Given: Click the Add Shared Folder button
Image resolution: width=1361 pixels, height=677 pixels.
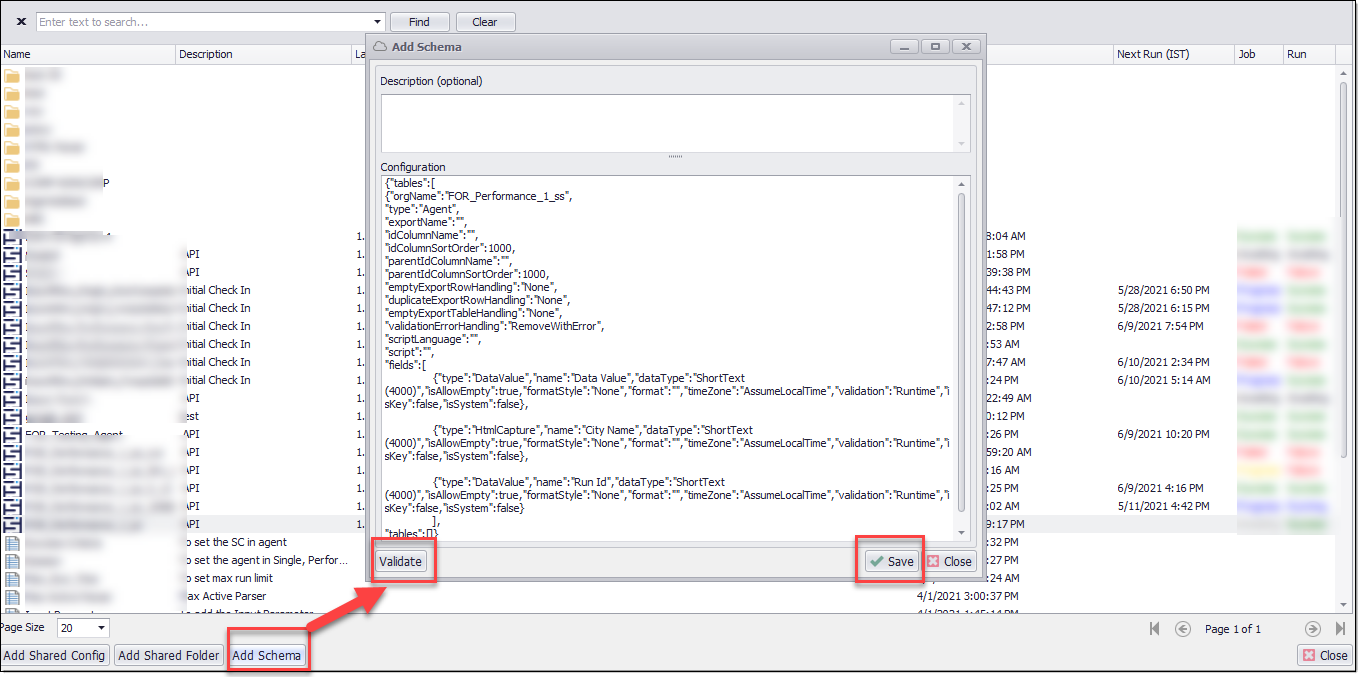Looking at the screenshot, I should tap(168, 656).
